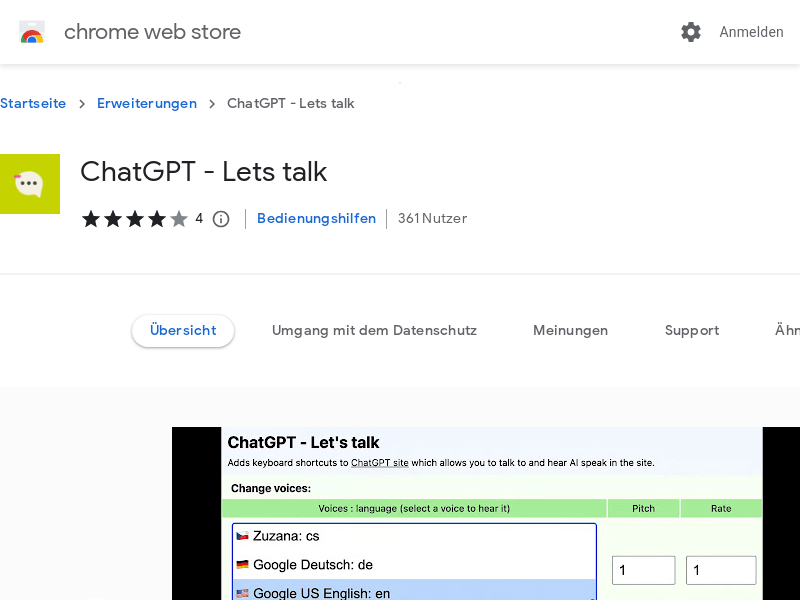The image size is (800, 600).
Task: Go to Startseite breadcrumb link
Action: [x=33, y=104]
